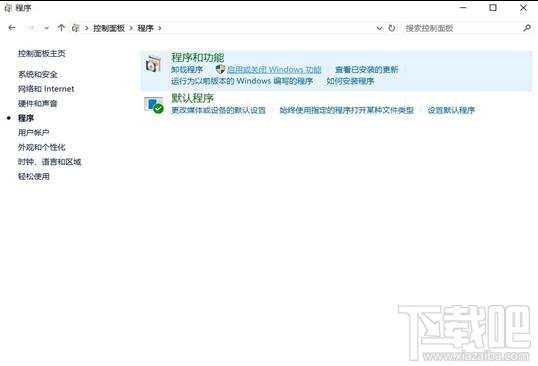Open 用户帐户 category

click(x=34, y=132)
